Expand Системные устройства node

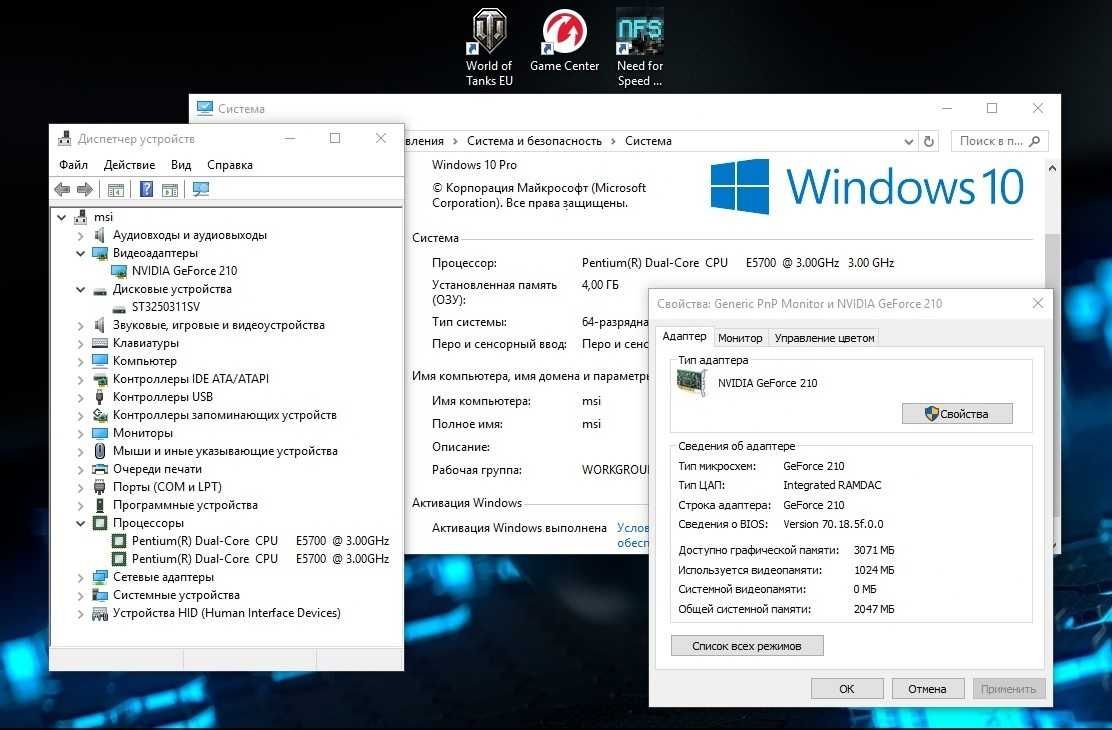81,596
